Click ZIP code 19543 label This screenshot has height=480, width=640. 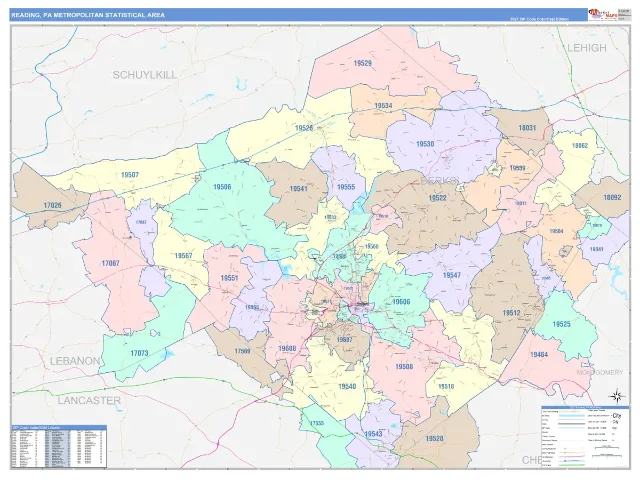click(x=373, y=433)
